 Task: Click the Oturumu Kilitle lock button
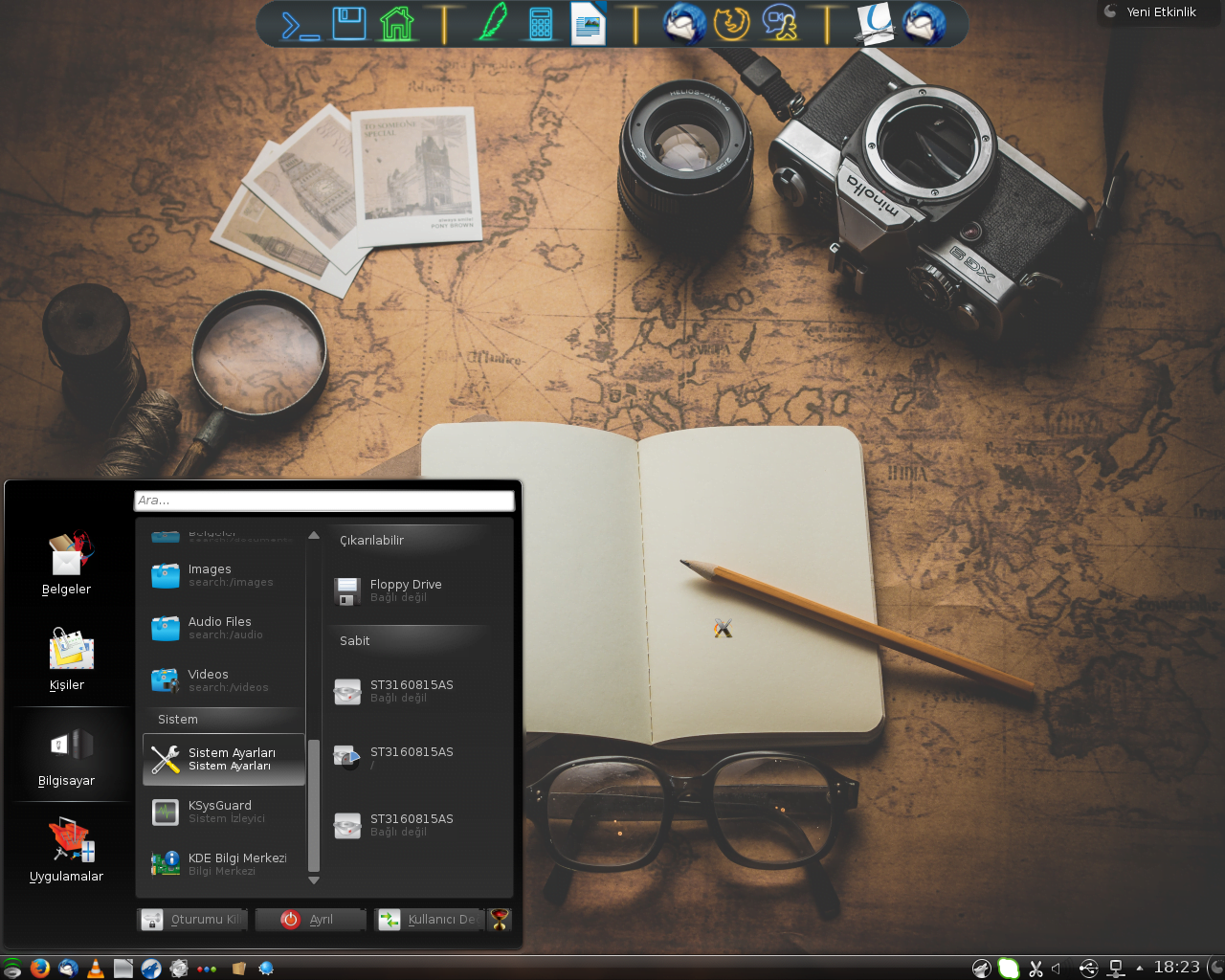coord(192,920)
